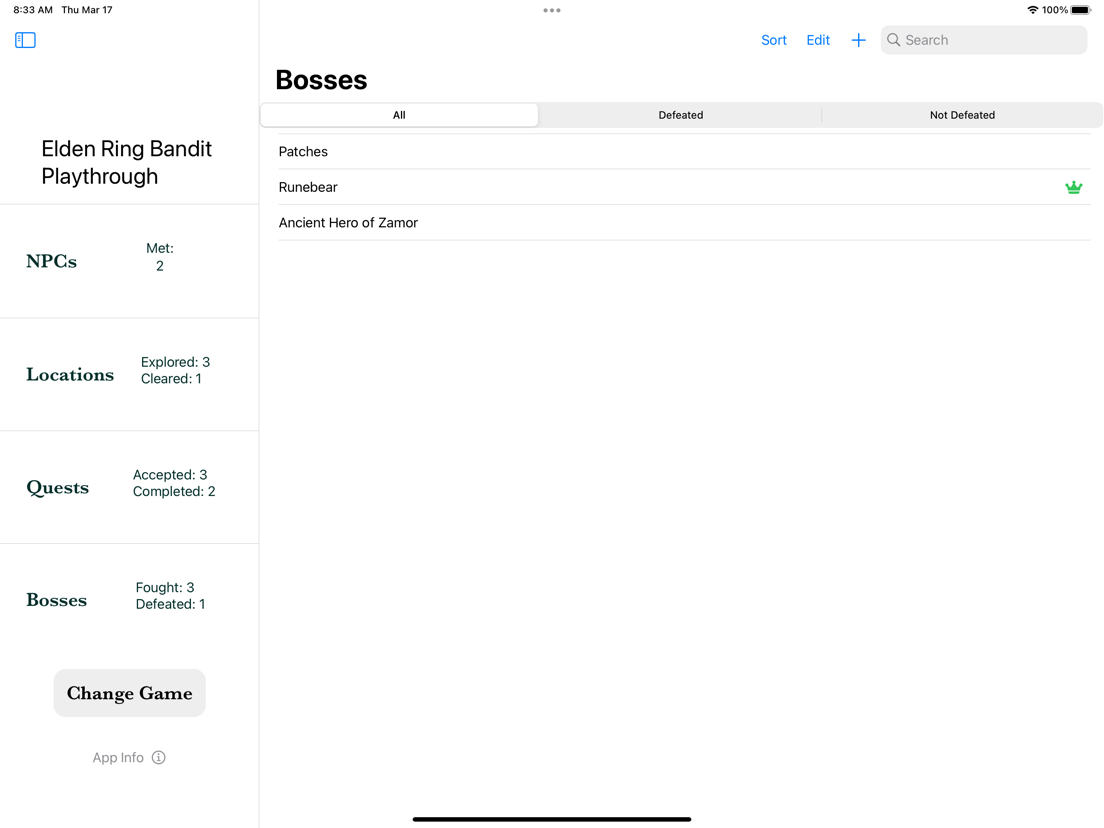The height and width of the screenshot is (828, 1104).
Task: Check the Wi-Fi status icon
Action: coord(1032,10)
